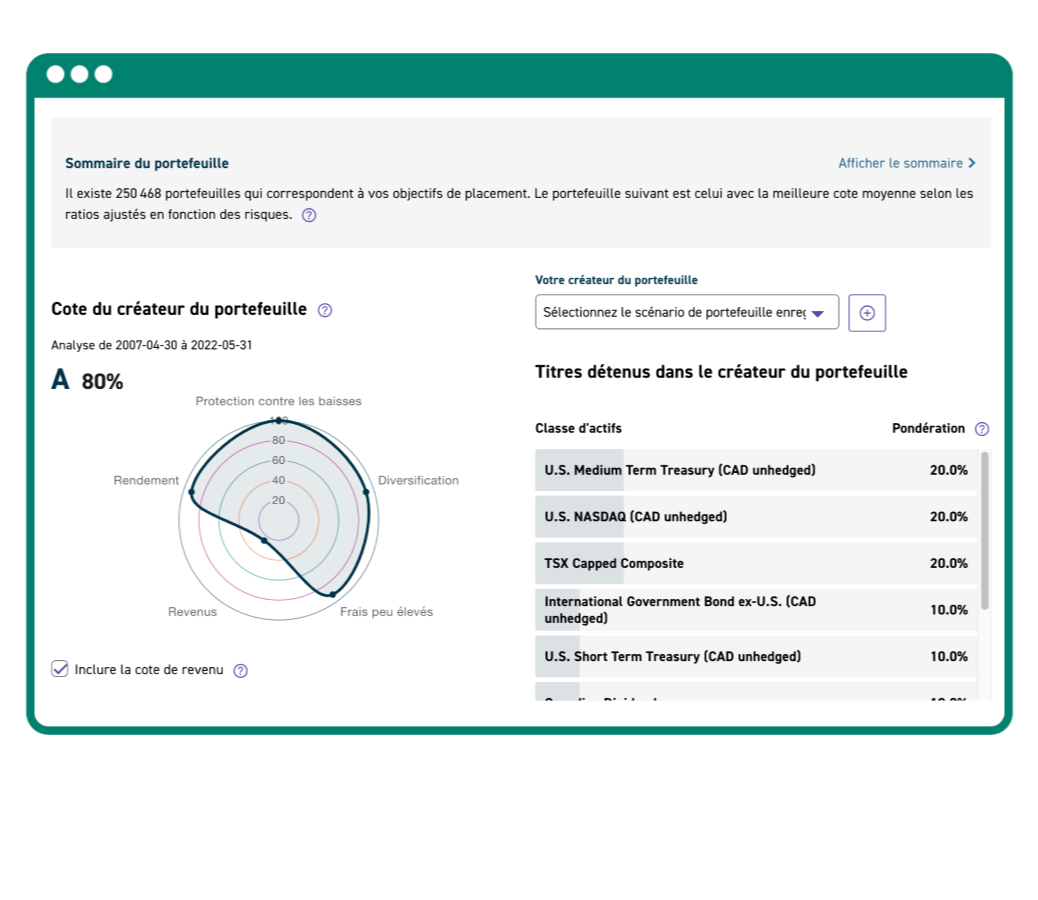Go to Titres détenus dans le créateur heading
Viewport: 1038px width, 900px height.
tap(721, 371)
